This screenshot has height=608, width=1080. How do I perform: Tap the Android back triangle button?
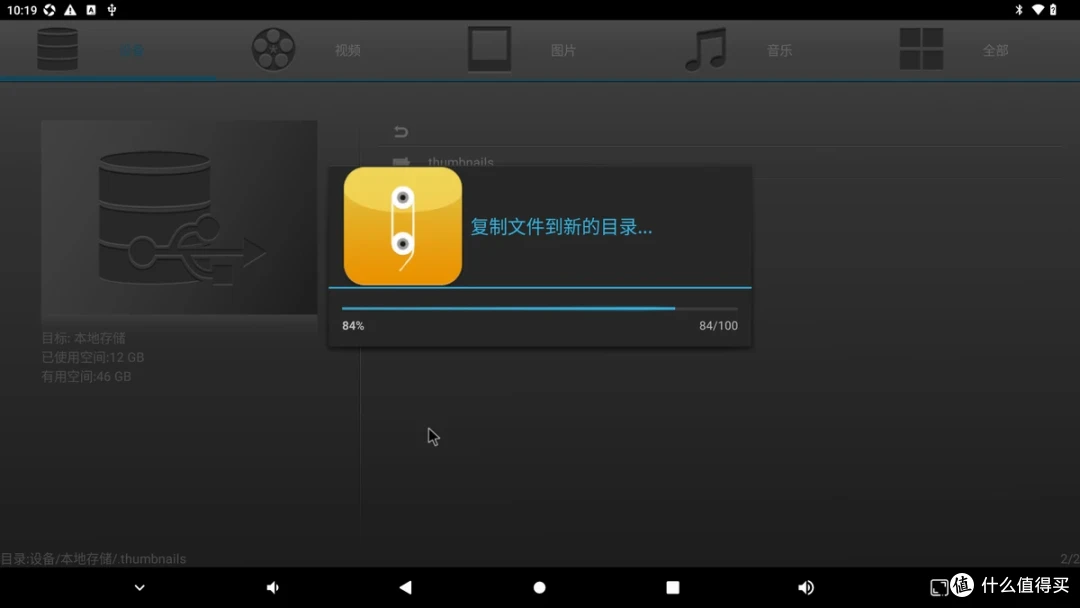point(406,587)
